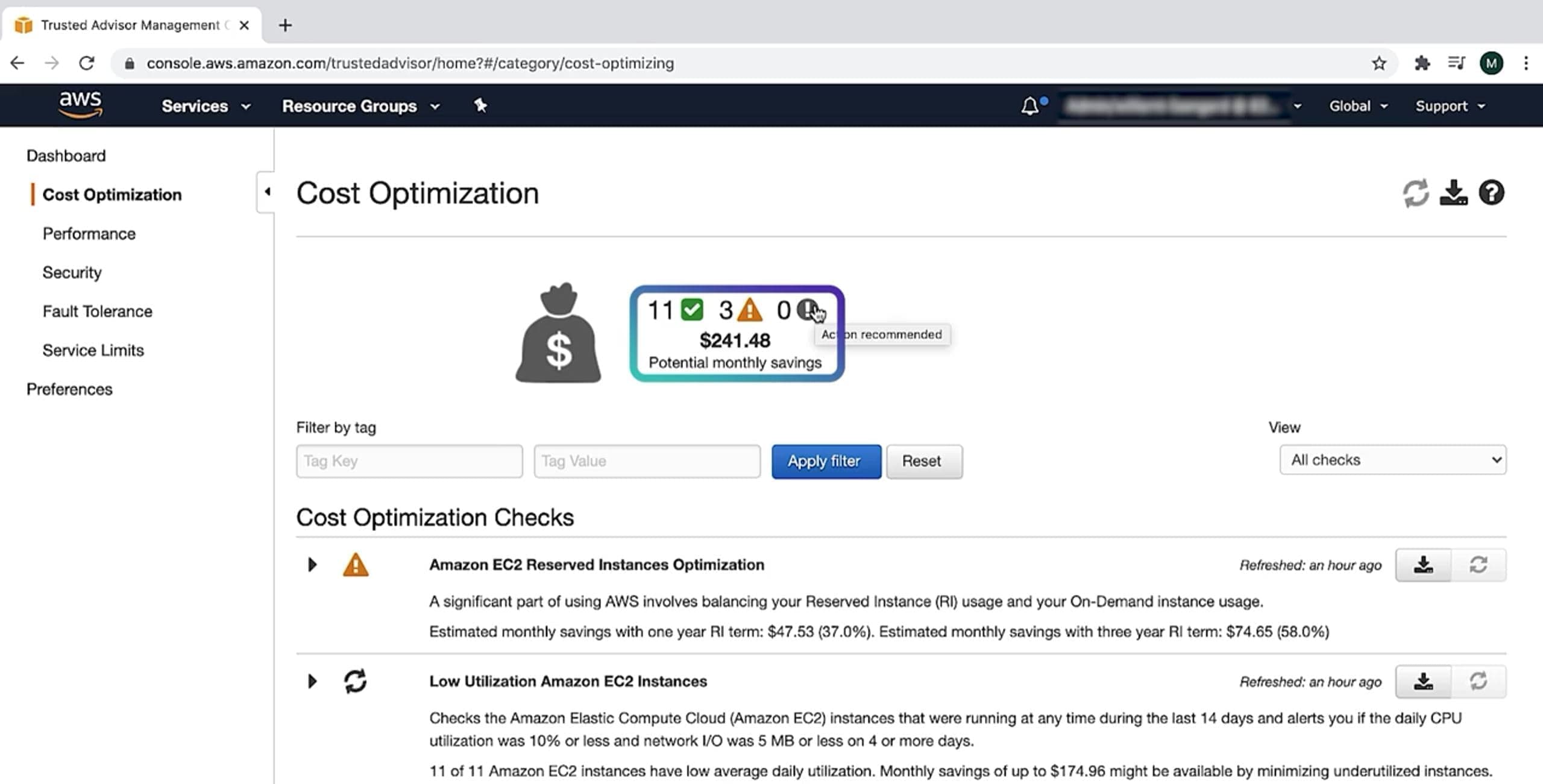
Task: Click the orange warning count icon
Action: (x=750, y=310)
